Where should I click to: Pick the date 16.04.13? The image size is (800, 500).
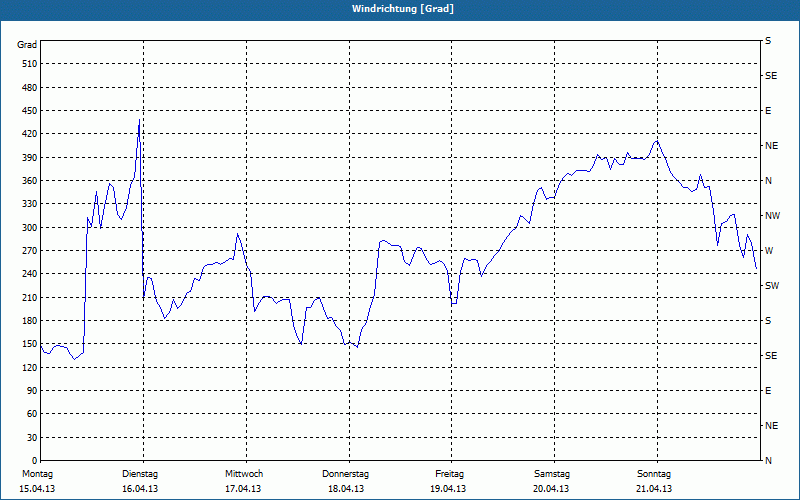(x=140, y=489)
